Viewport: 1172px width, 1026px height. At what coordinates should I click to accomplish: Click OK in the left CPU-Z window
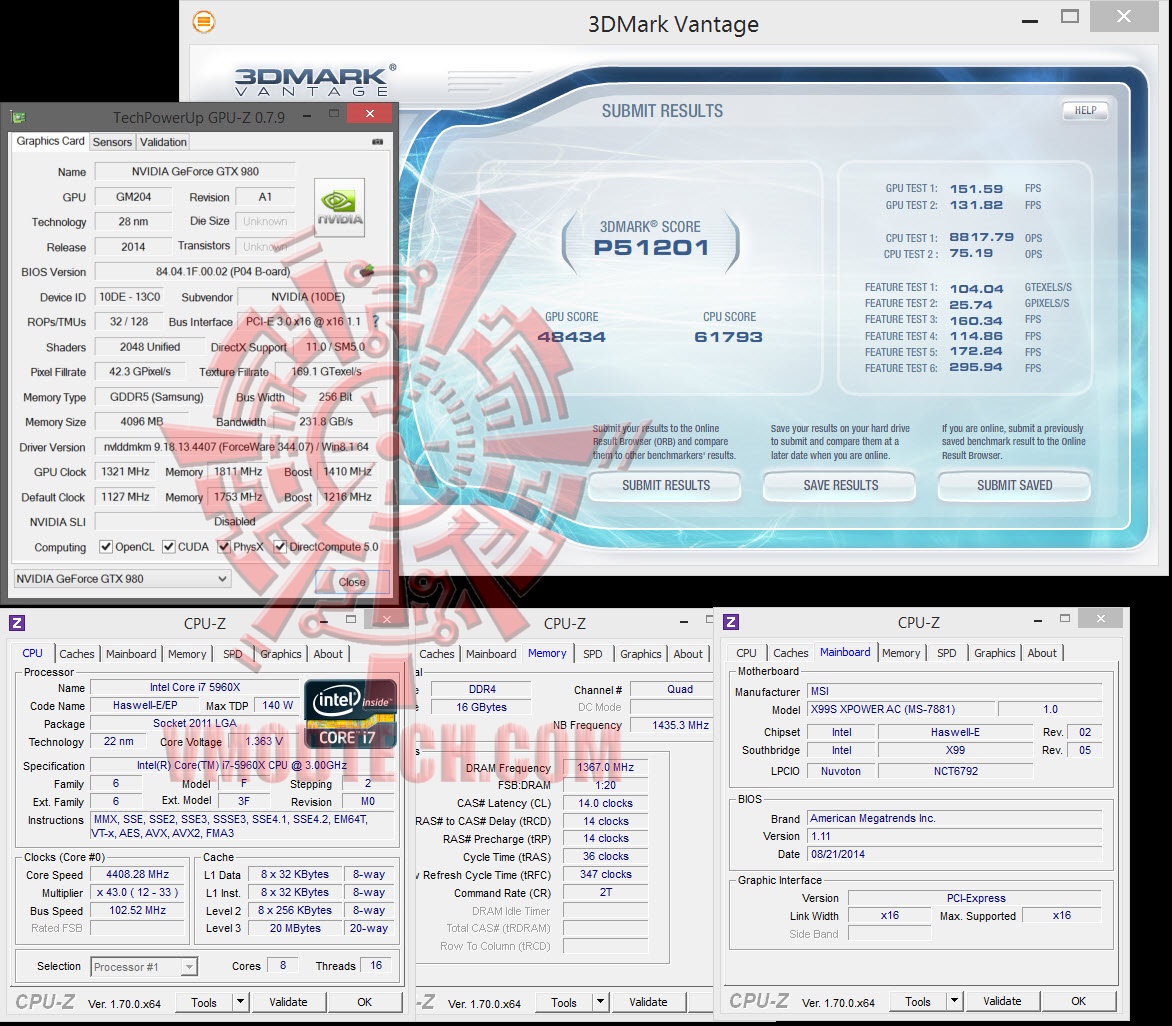(365, 1002)
